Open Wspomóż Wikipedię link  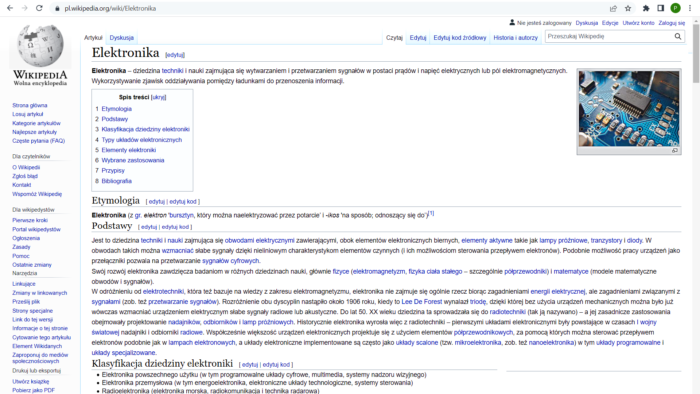point(37,194)
